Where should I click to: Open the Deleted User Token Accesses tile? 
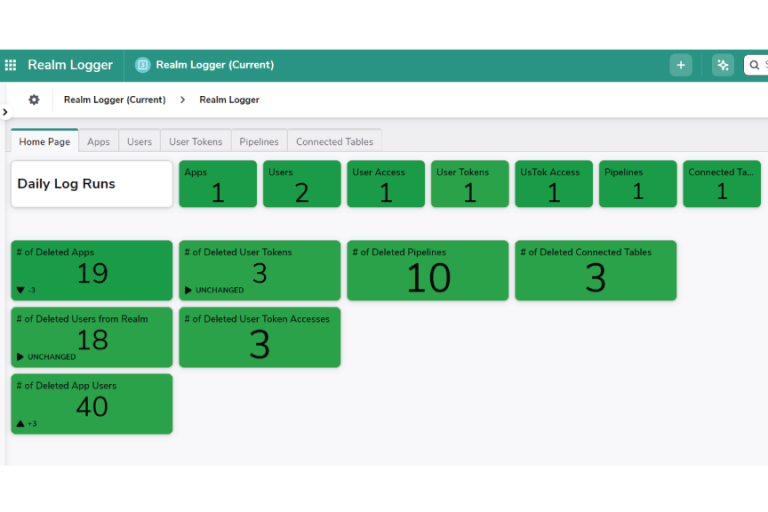(260, 337)
